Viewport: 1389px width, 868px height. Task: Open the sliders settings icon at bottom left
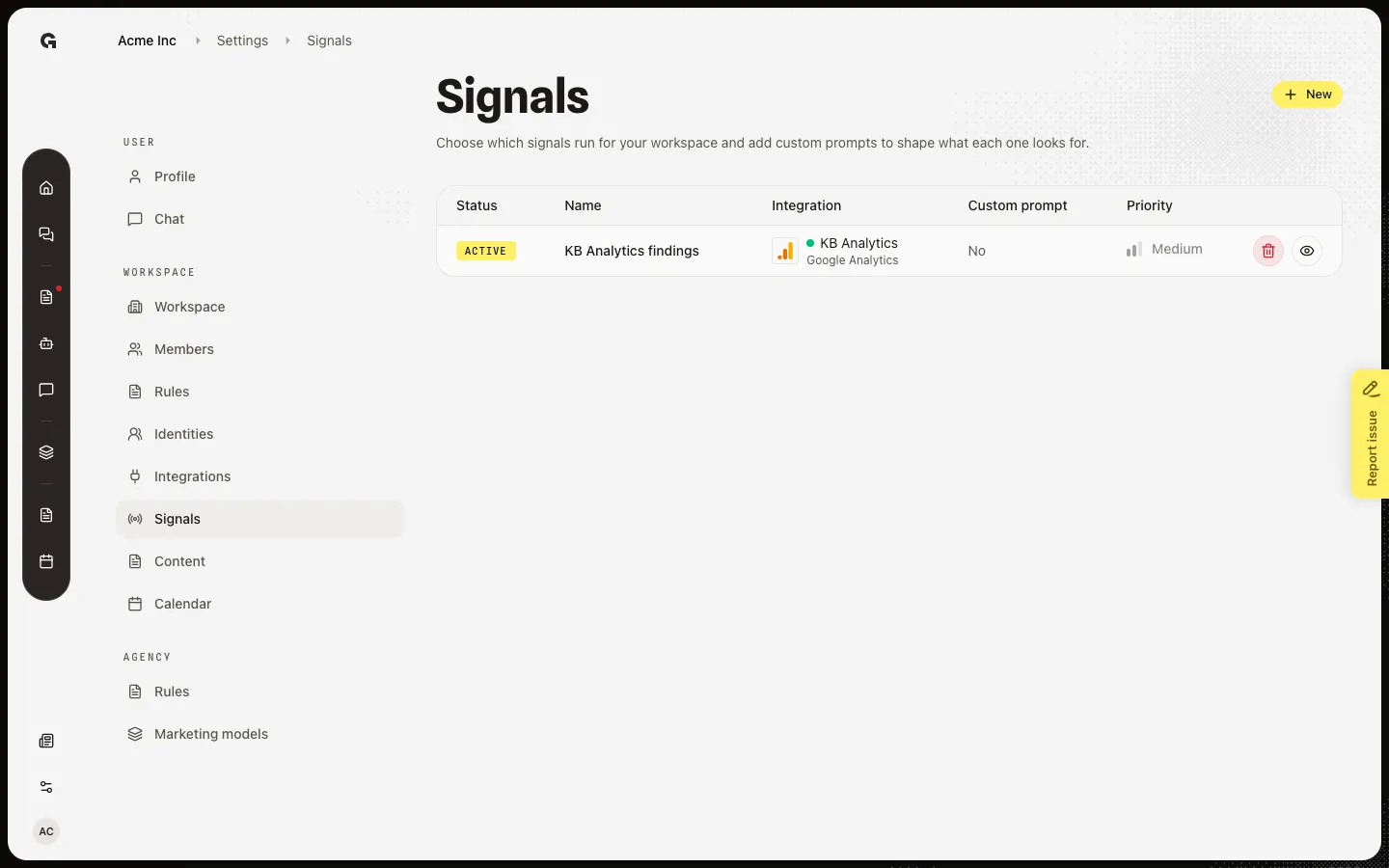[x=46, y=787]
